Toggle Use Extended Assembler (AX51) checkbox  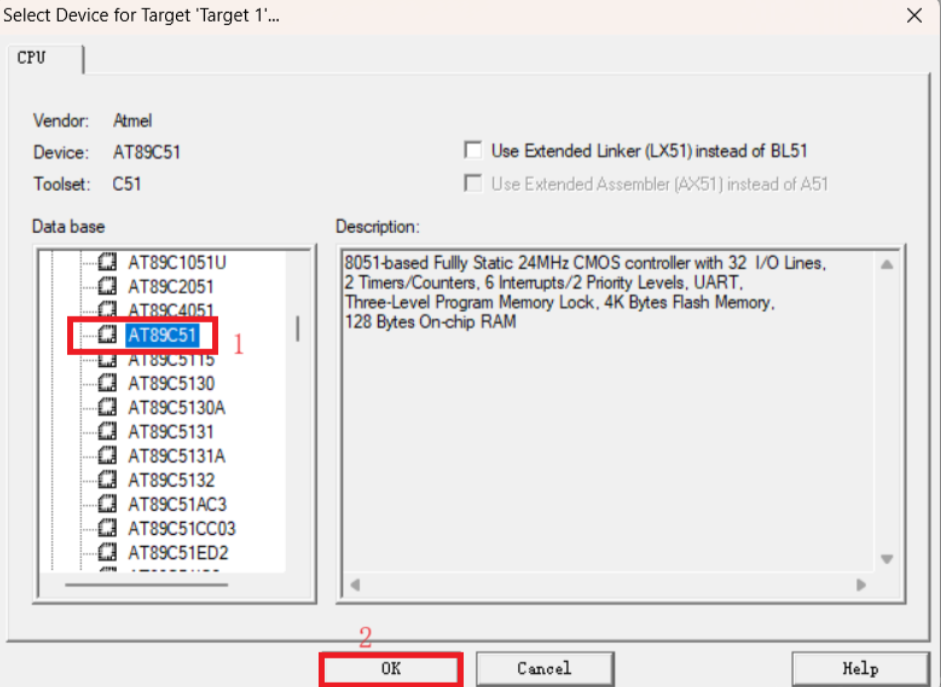[x=473, y=183]
